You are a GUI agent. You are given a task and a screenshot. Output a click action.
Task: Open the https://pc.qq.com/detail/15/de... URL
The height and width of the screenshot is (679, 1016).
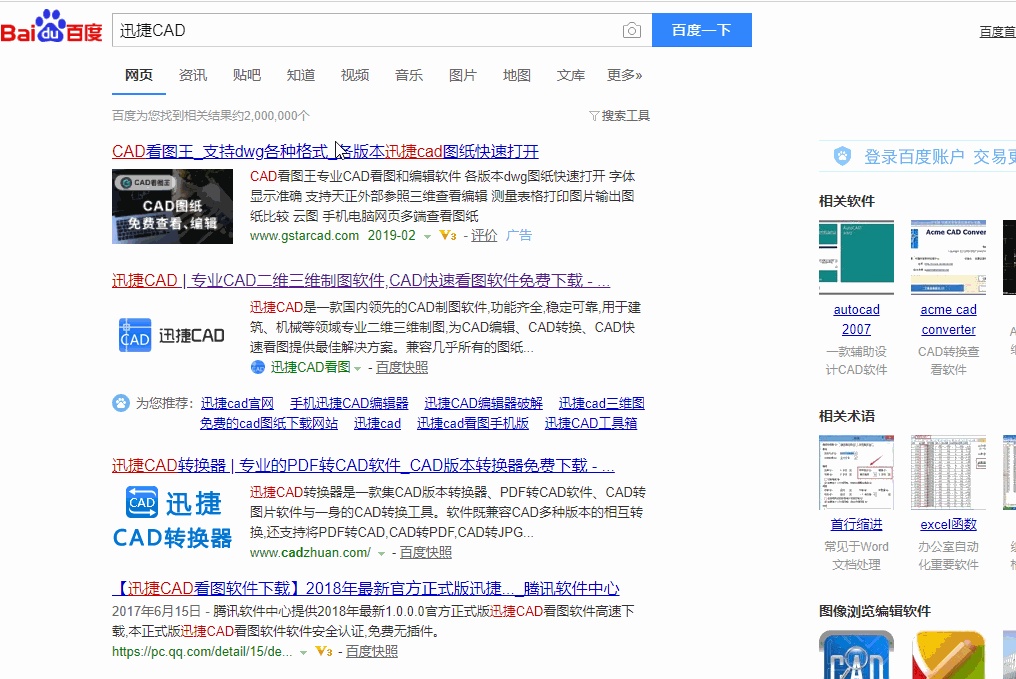202,651
